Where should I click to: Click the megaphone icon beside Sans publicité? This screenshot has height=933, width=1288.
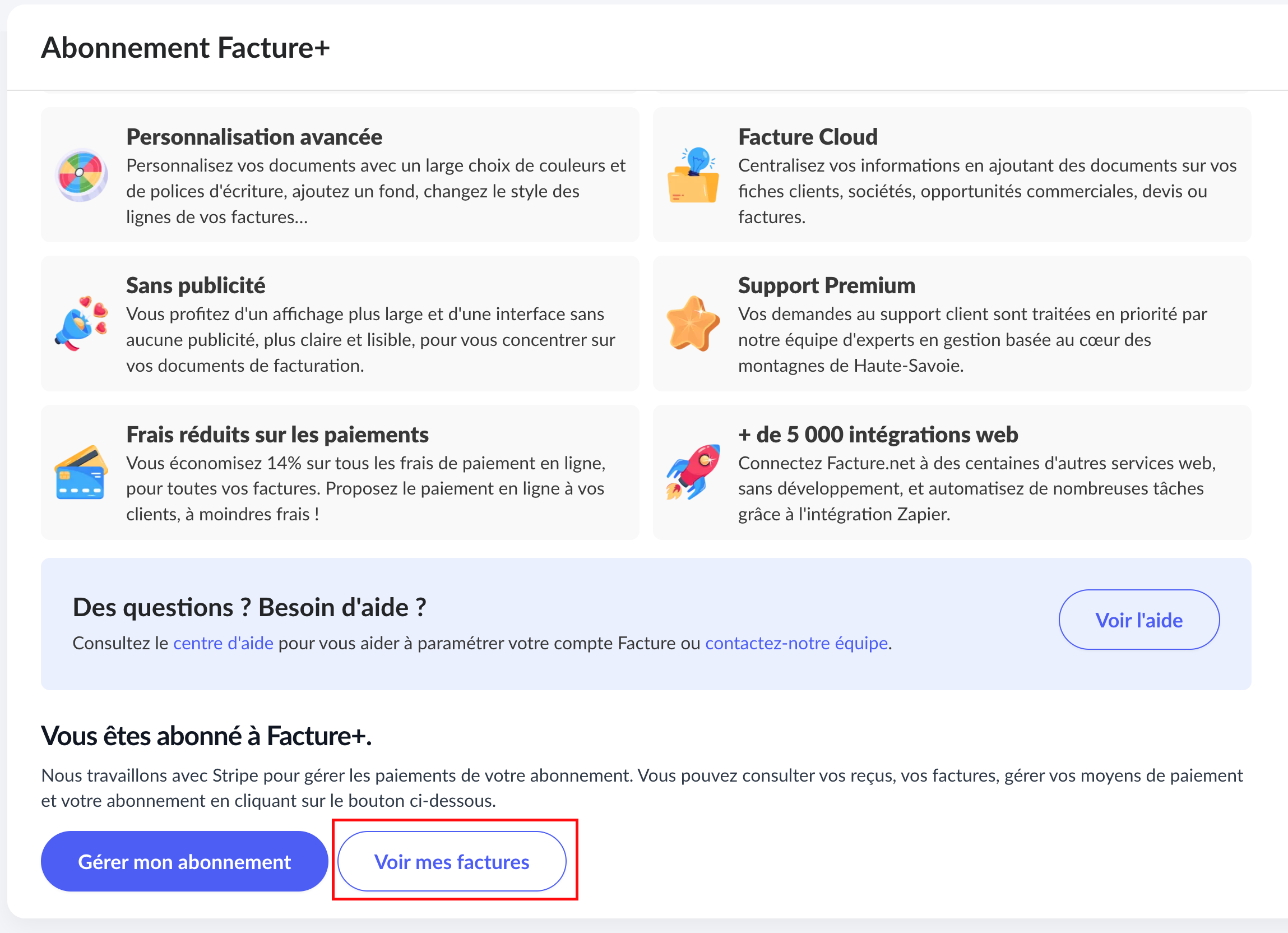(x=81, y=324)
